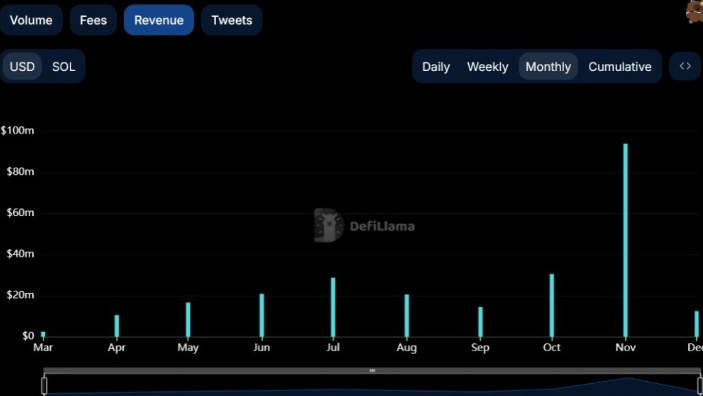Click the $80m axis label

[20, 172]
